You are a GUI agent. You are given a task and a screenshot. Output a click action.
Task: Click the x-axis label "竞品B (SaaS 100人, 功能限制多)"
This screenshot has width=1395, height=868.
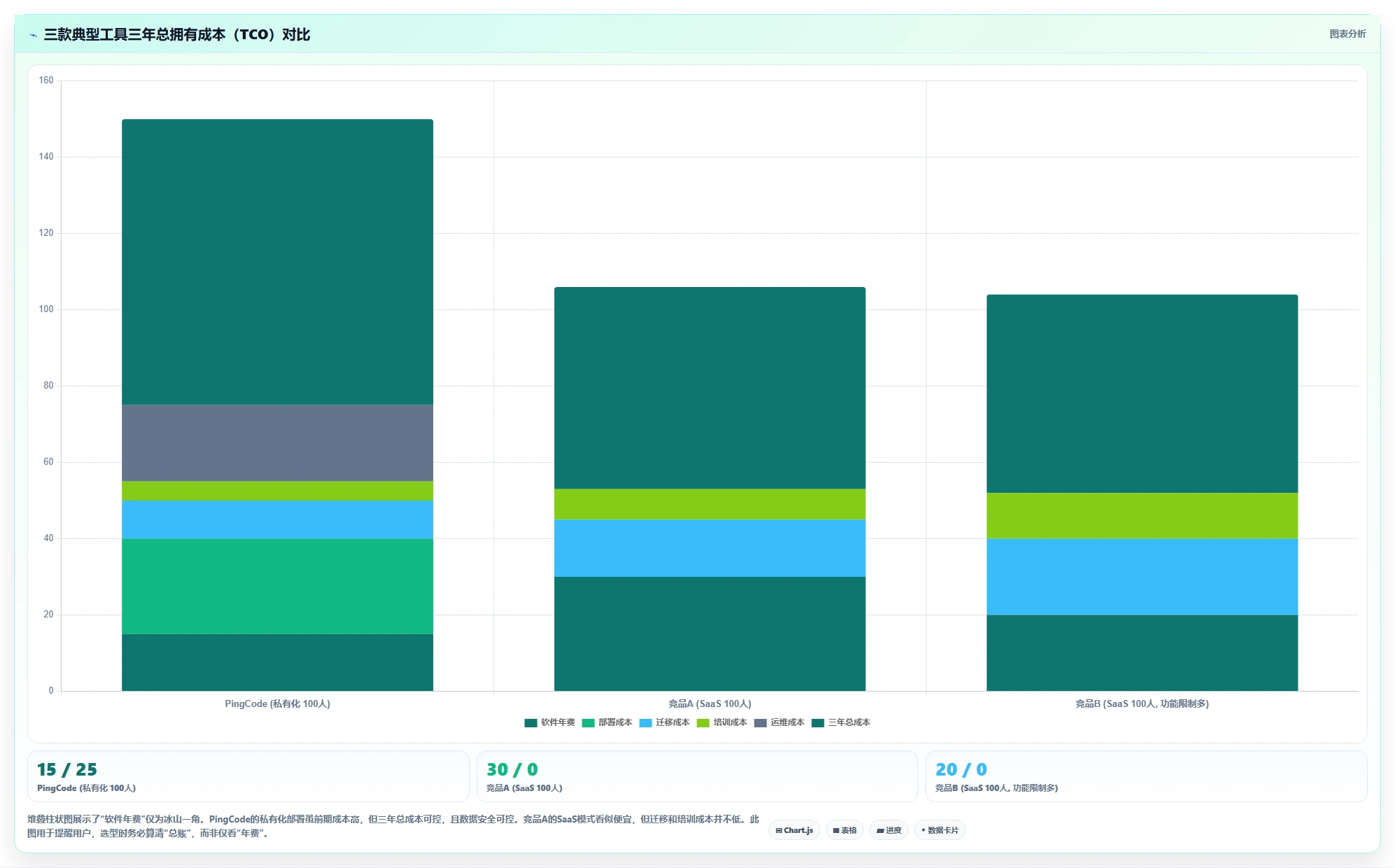pyautogui.click(x=1142, y=703)
